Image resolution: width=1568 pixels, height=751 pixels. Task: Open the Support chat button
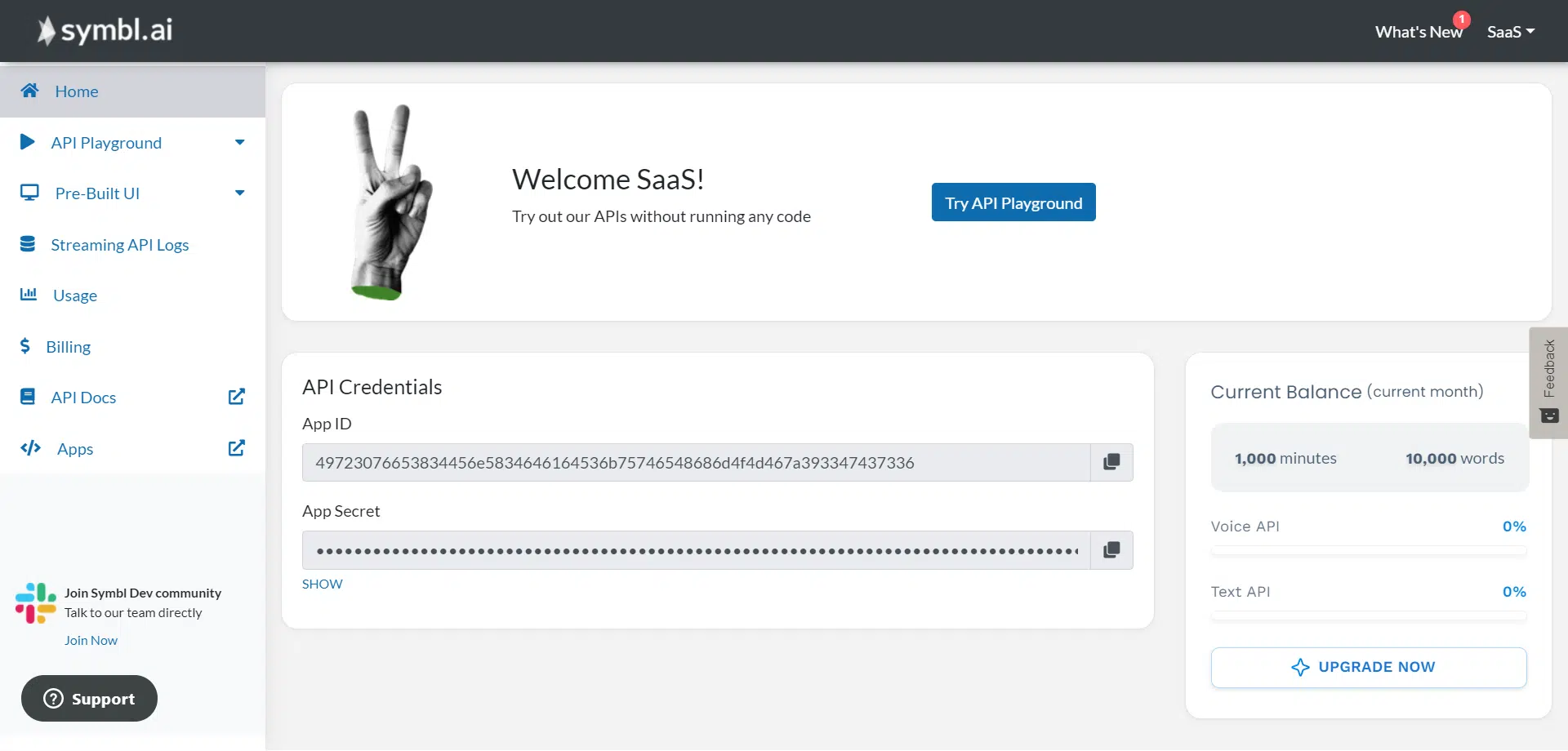89,699
